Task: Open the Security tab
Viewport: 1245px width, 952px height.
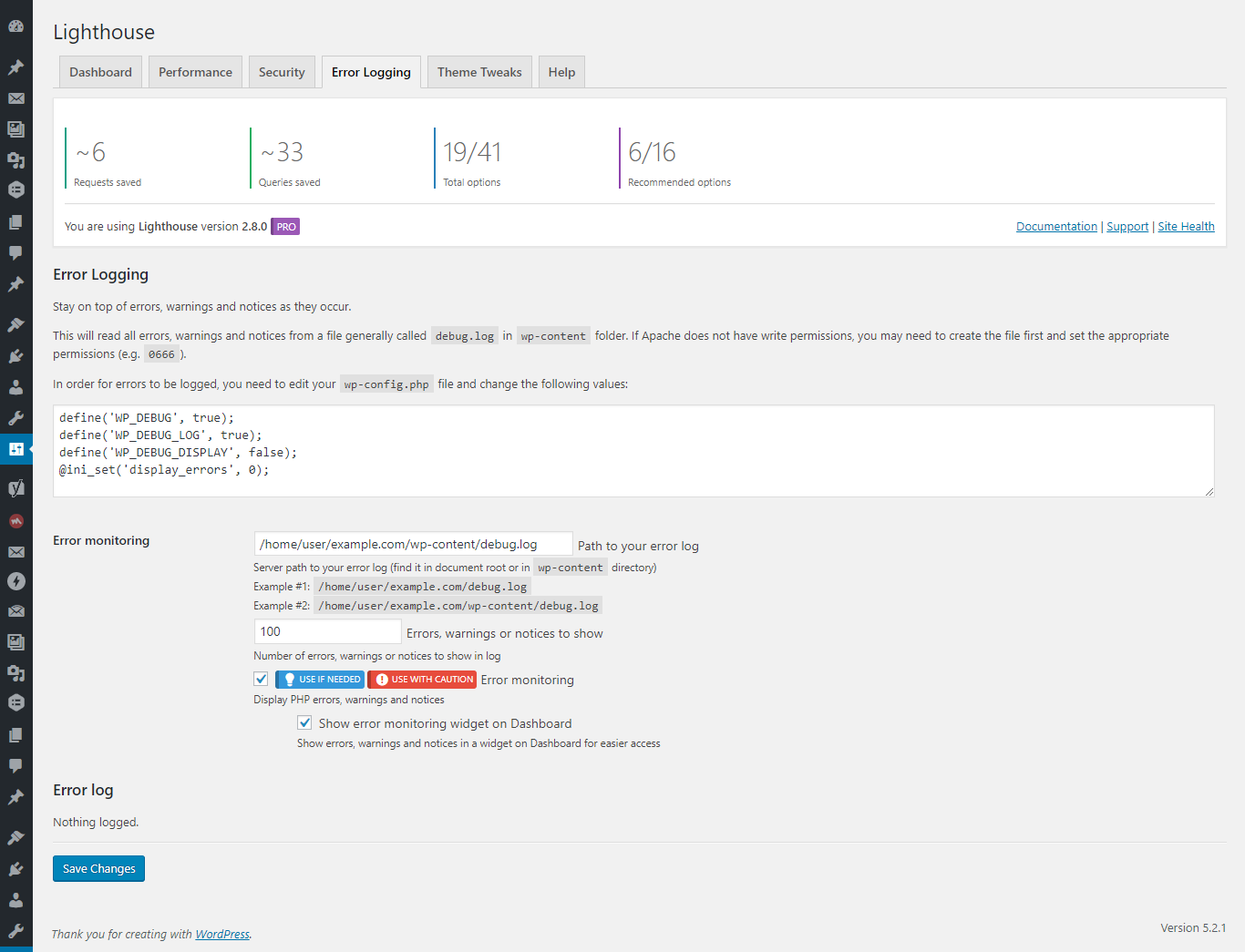Action: coord(282,72)
